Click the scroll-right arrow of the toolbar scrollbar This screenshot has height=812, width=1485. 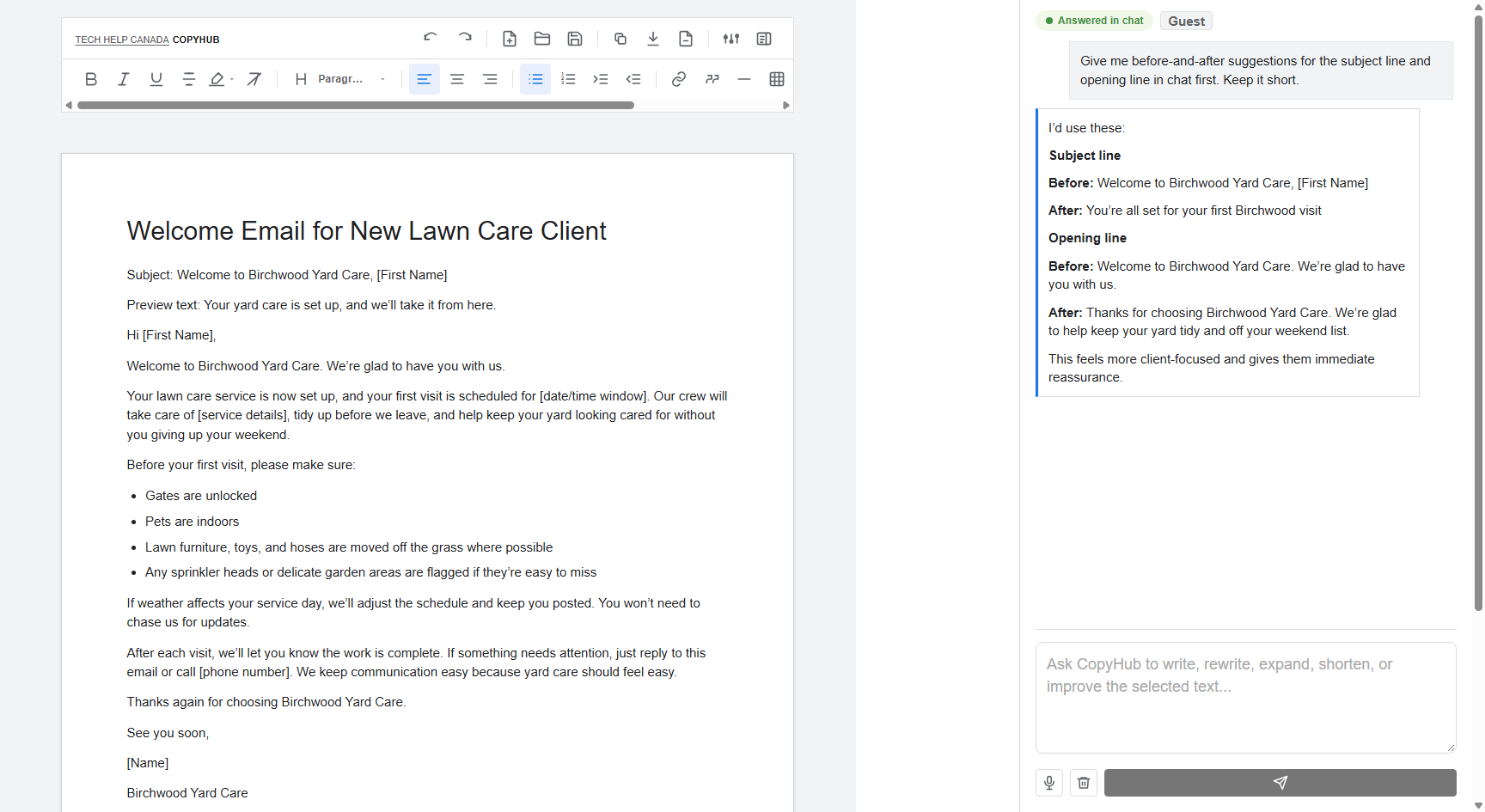[x=786, y=105]
